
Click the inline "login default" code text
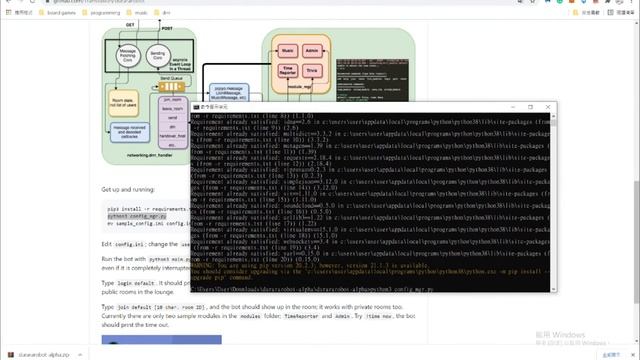[136, 283]
